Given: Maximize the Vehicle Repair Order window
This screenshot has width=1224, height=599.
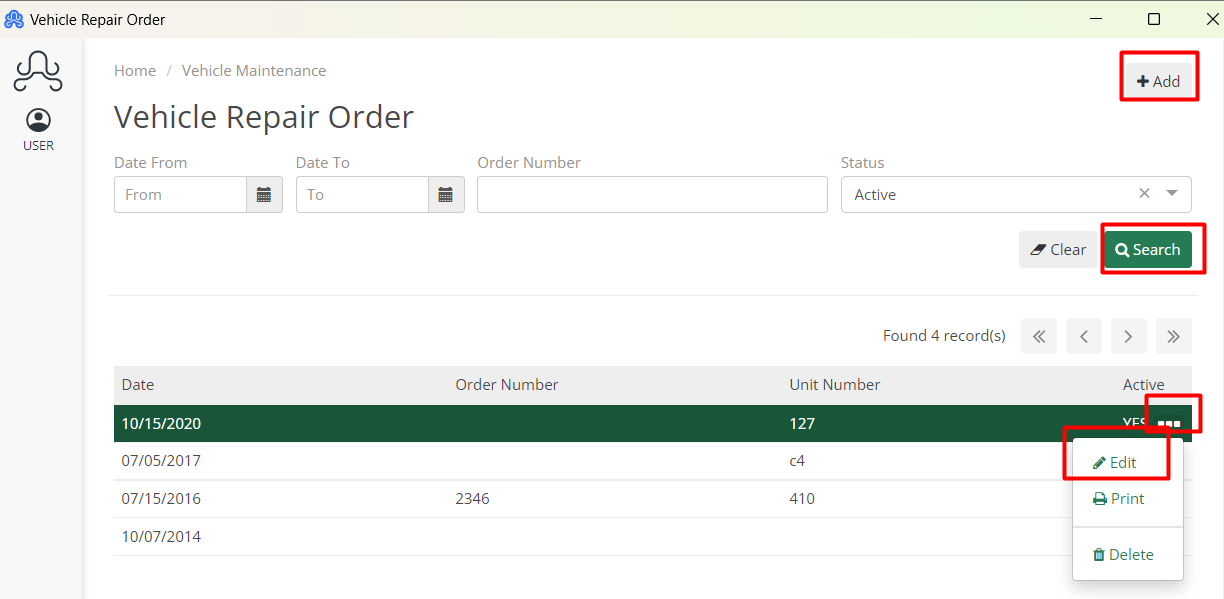Looking at the screenshot, I should [x=1154, y=19].
